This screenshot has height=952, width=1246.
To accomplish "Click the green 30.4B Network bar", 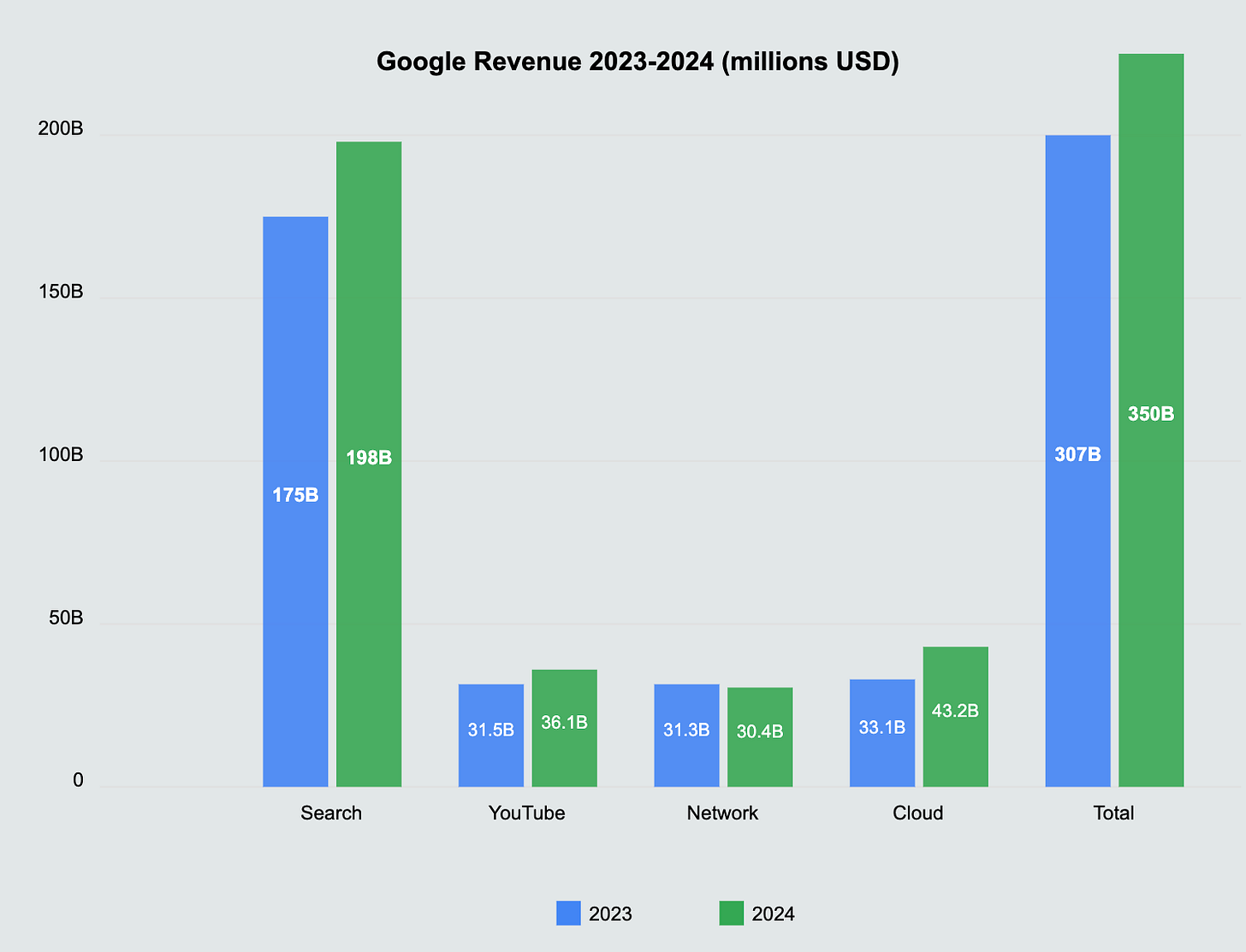I will click(760, 734).
